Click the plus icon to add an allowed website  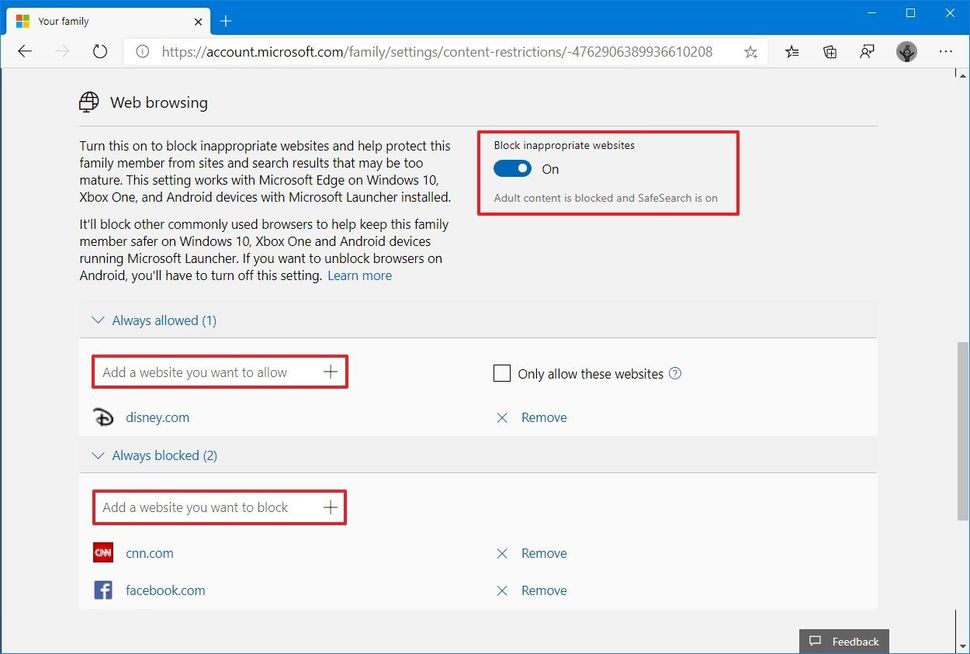[x=330, y=371]
